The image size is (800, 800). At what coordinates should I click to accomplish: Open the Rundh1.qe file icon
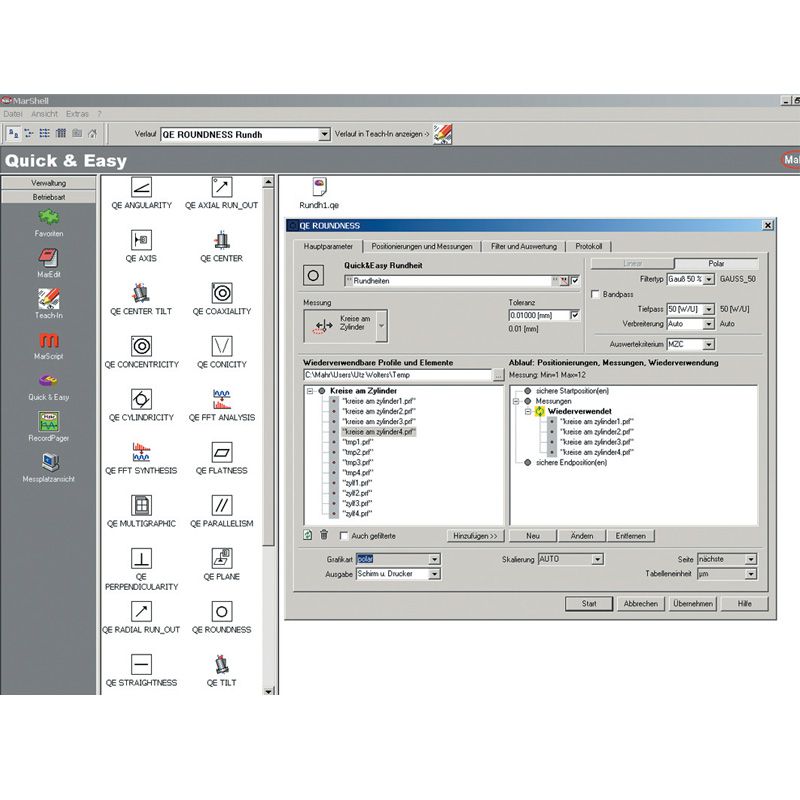coord(319,187)
